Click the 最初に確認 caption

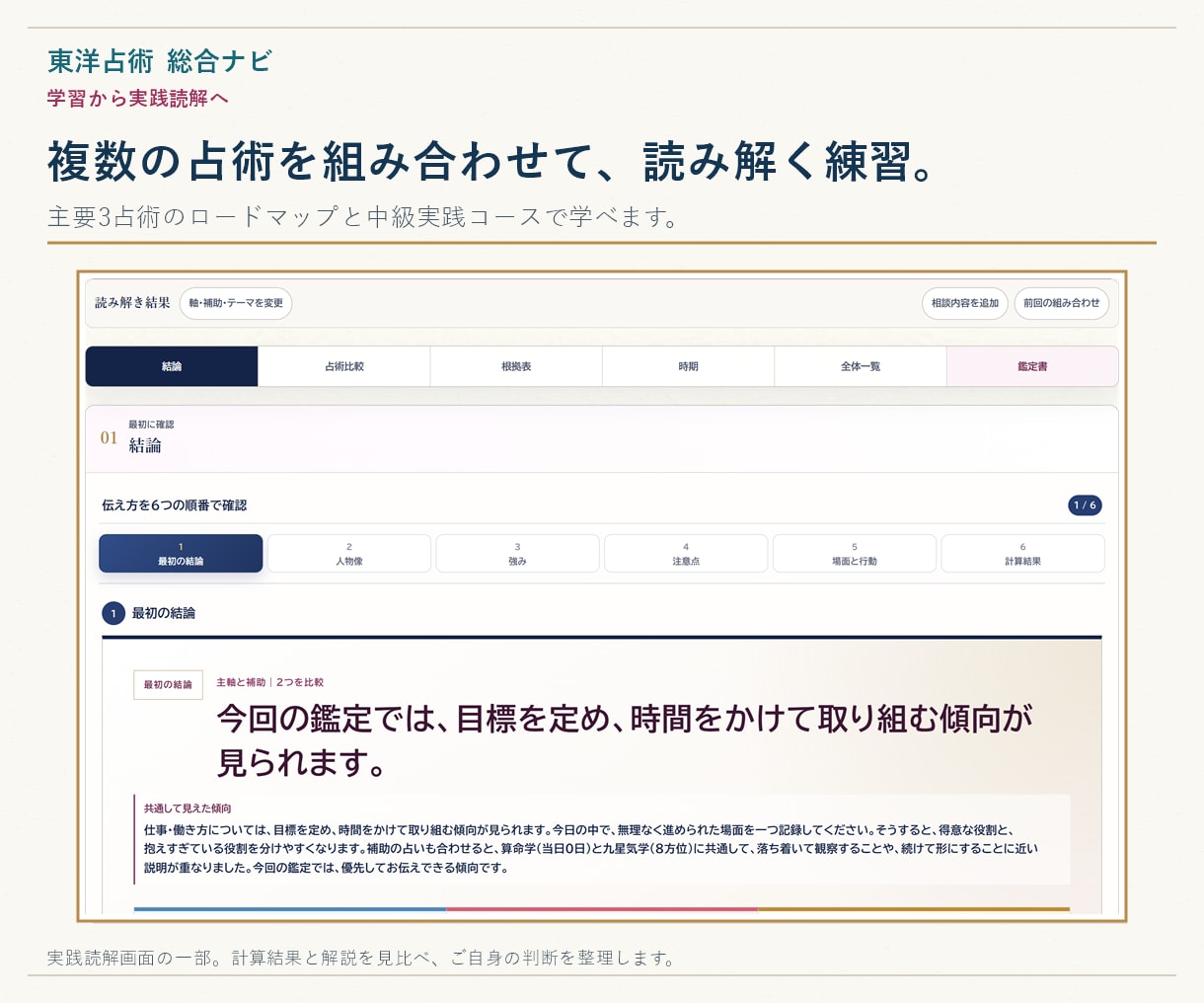(x=151, y=424)
